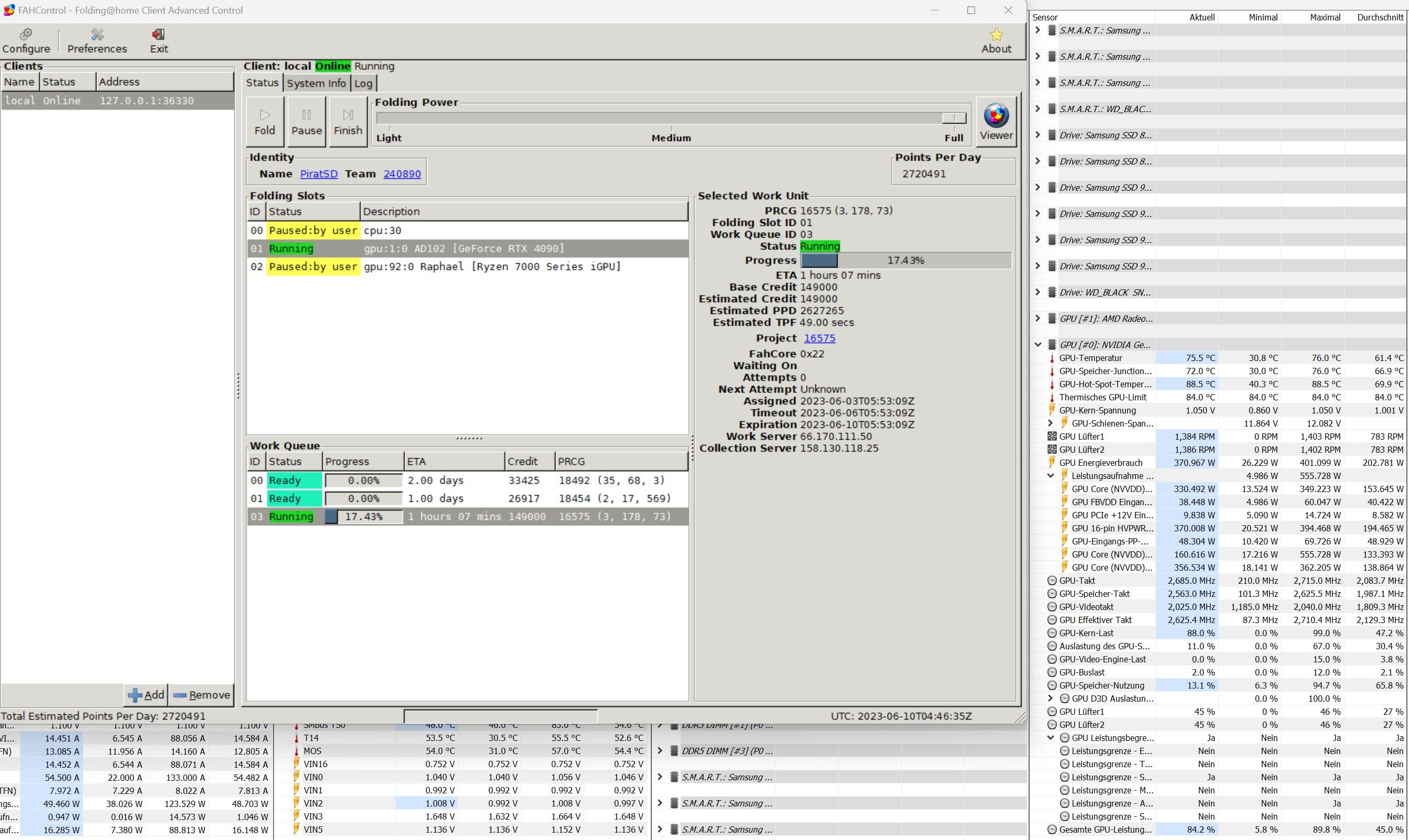This screenshot has height=840, width=1409.
Task: Click the GPU Lüfter2 RPM fan icon
Action: 1052,450
